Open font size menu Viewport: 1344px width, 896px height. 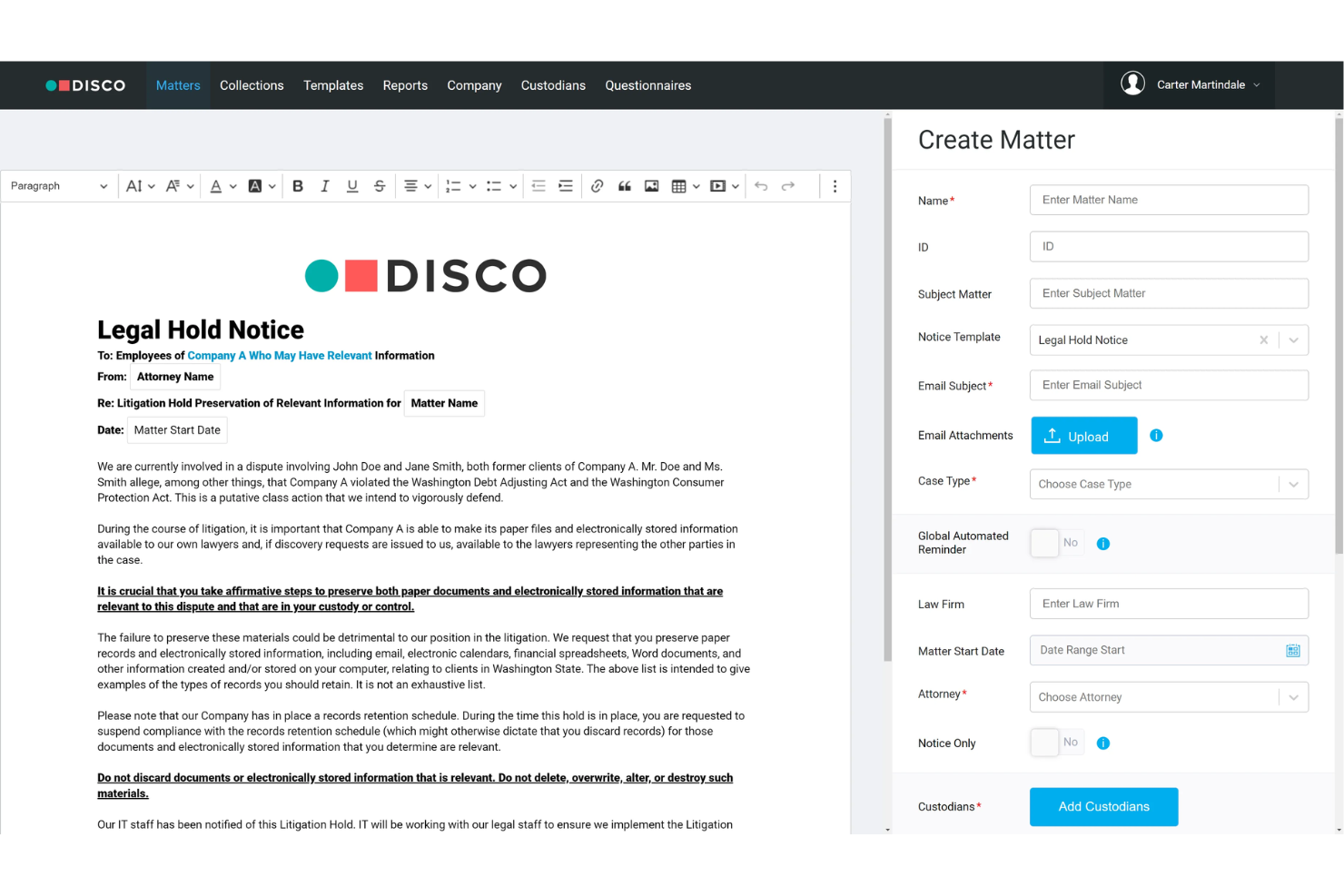coord(140,186)
